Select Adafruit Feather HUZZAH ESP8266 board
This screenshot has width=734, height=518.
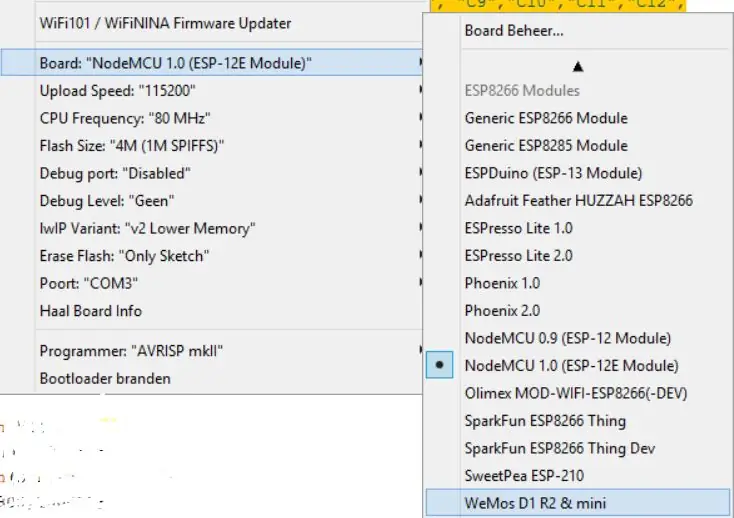tap(579, 201)
